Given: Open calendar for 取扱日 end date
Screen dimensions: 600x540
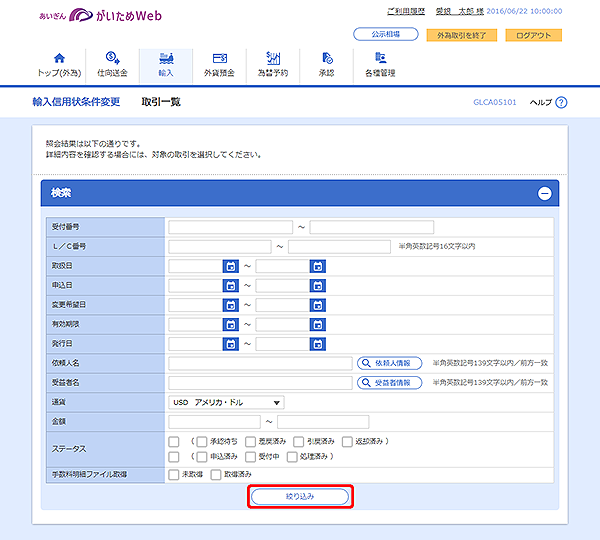Looking at the screenshot, I should click(318, 266).
